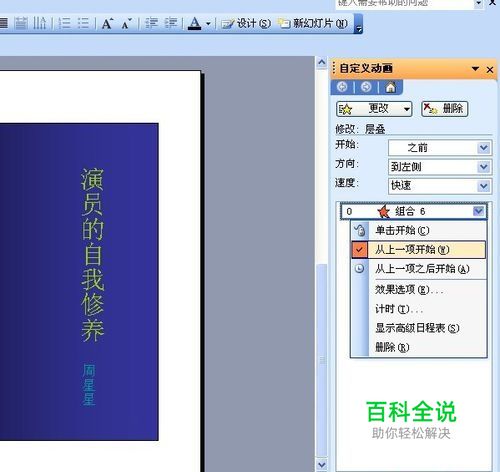Click the change text direction icon
Viewport: 500px width, 472px height.
(40, 23)
